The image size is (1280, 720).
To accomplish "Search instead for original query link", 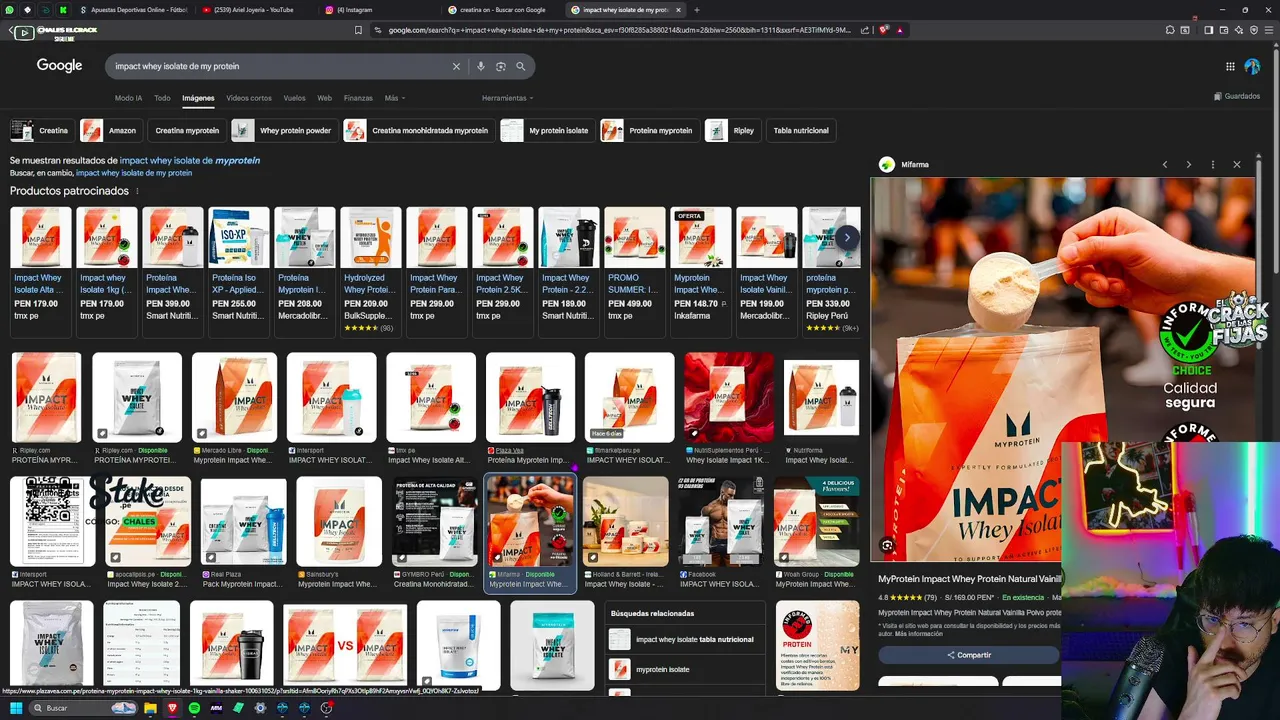I will coord(134,173).
